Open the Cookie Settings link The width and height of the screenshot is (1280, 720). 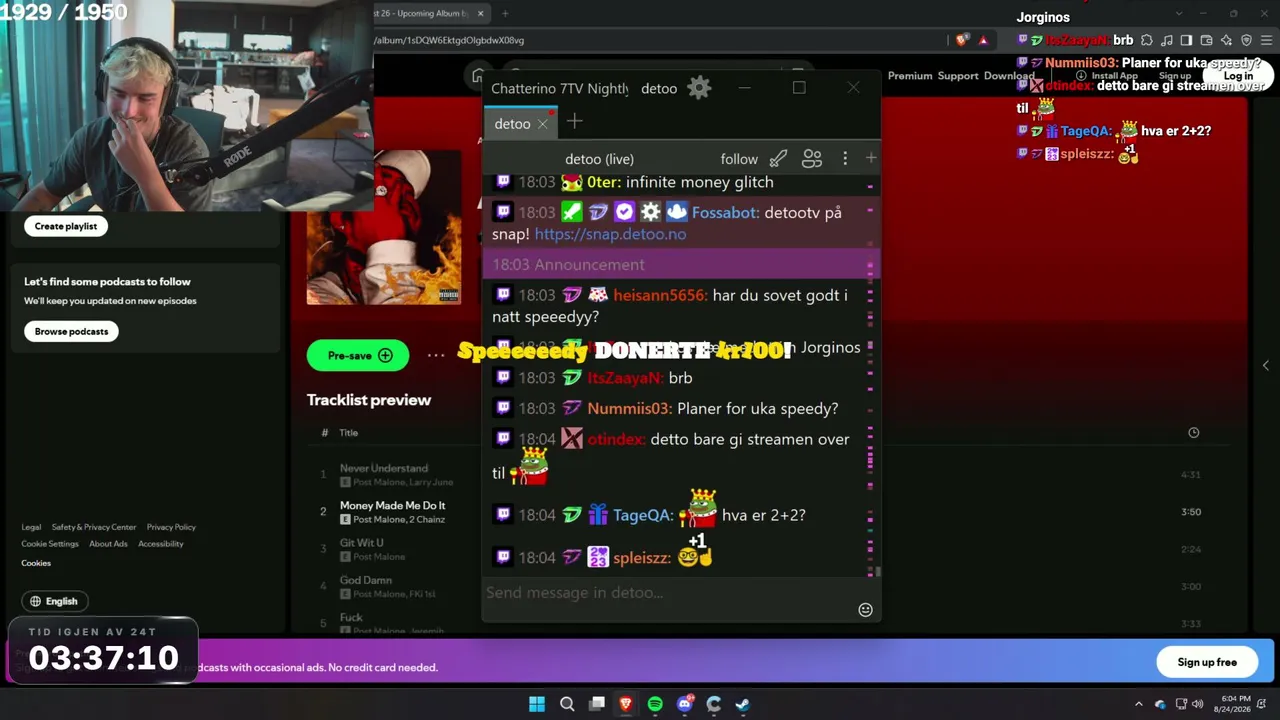(x=50, y=544)
